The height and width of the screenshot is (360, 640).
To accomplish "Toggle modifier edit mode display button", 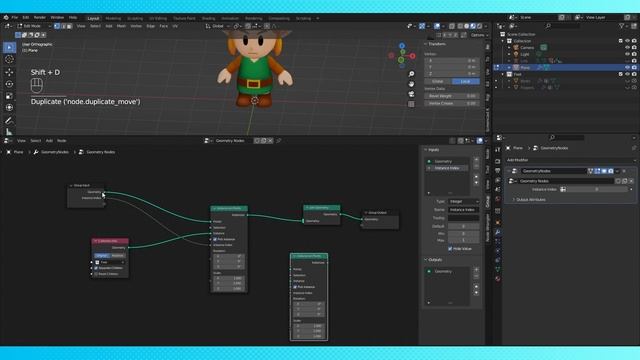I will click(597, 171).
